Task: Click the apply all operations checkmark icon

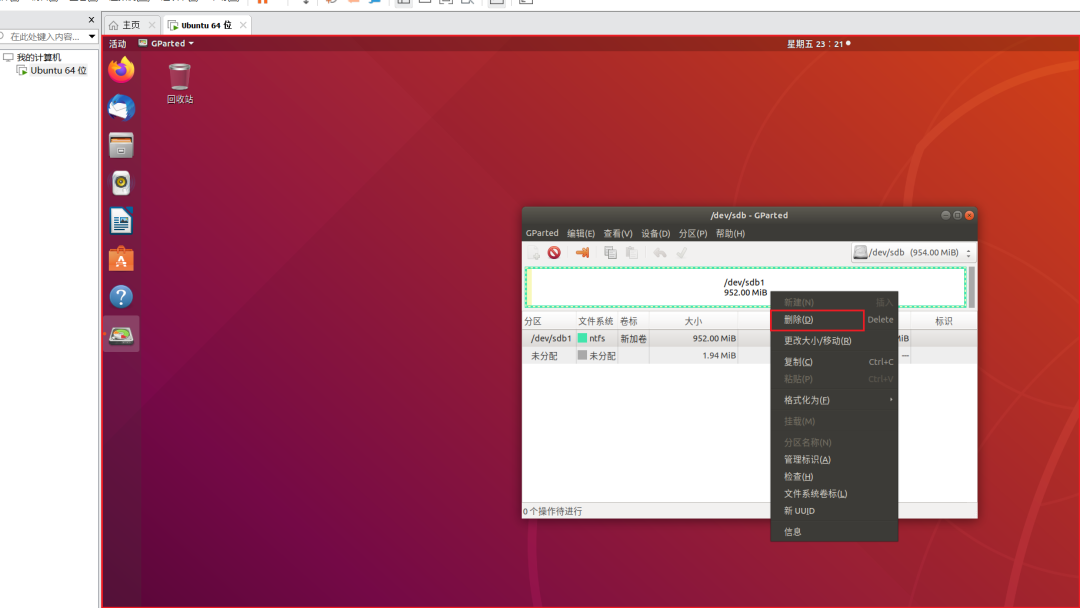Action: [x=681, y=253]
